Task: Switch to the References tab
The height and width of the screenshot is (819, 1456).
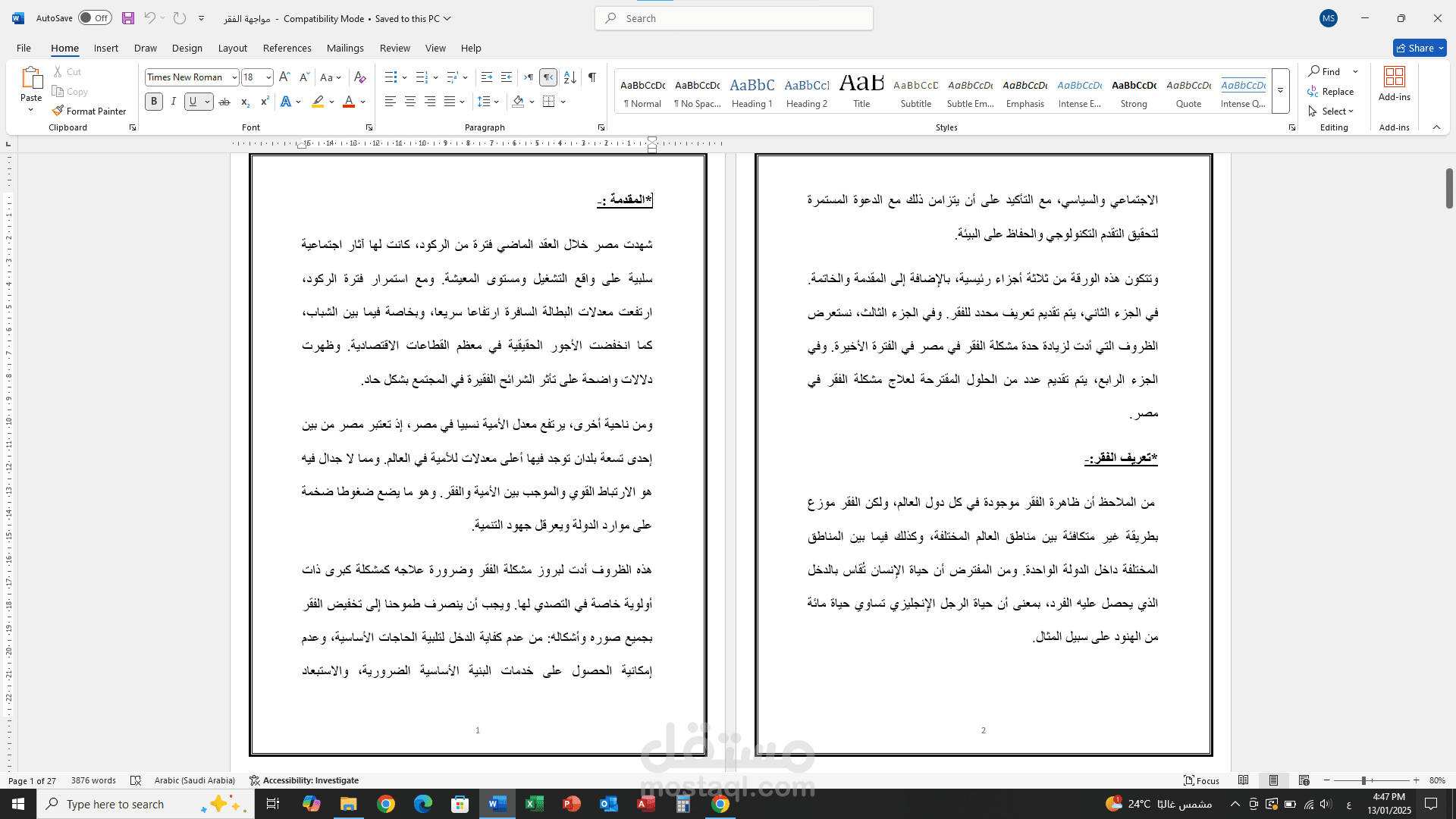Action: [287, 48]
